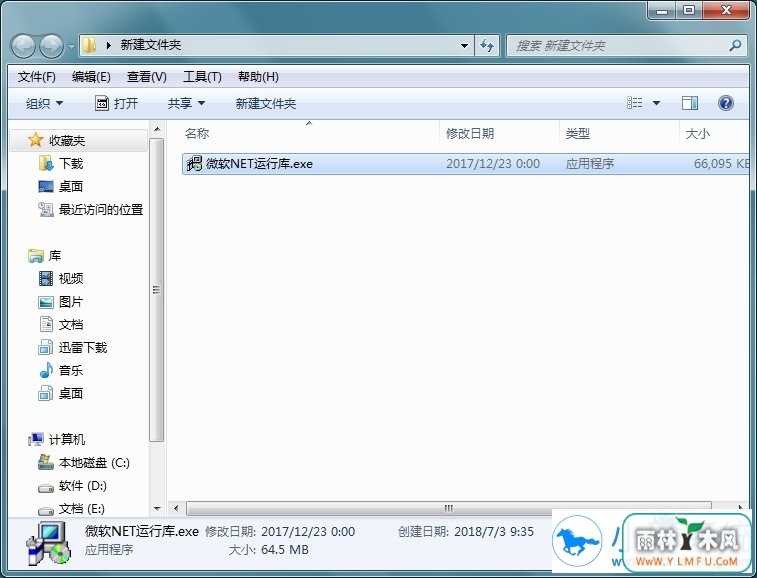757x578 pixels.
Task: Open 桌面 under 收藏夹
Action: pyautogui.click(x=71, y=186)
